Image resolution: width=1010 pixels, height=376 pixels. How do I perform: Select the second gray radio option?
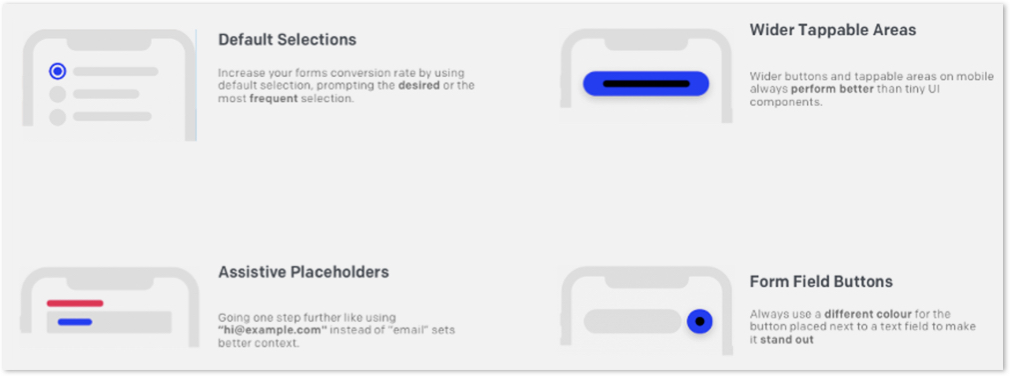coord(58,94)
